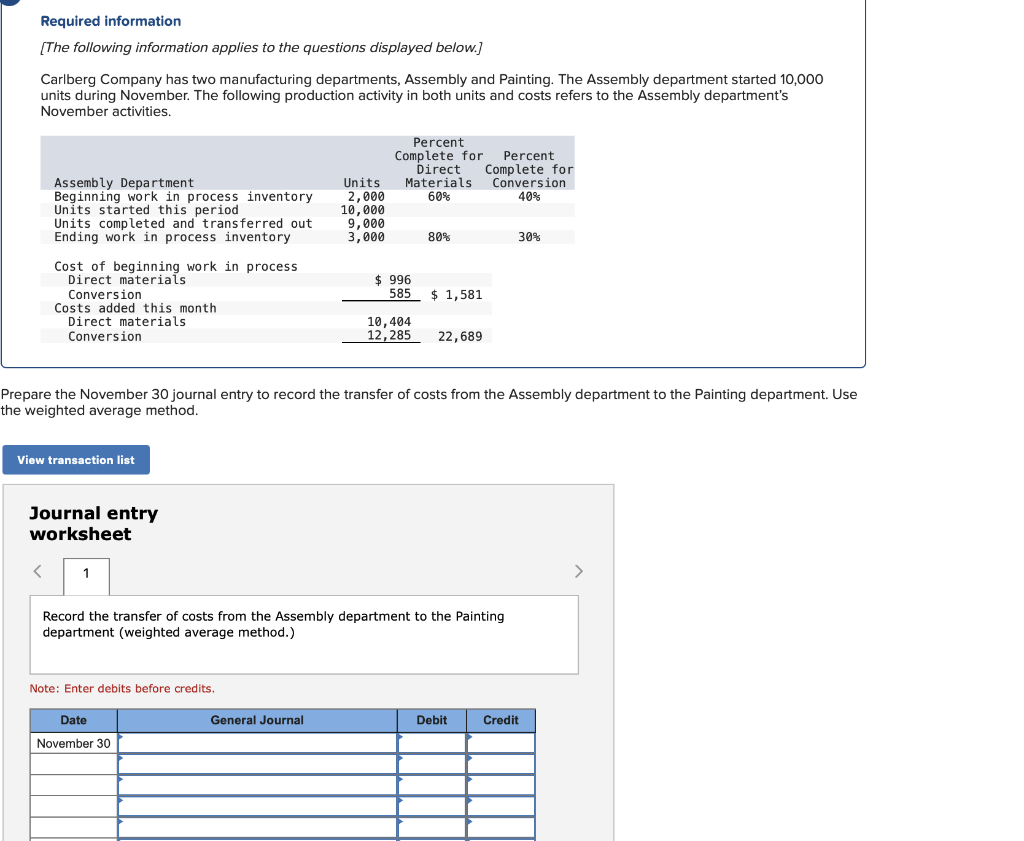Image resolution: width=1024 pixels, height=841 pixels.
Task: Select the second row Credit cell
Action: (x=501, y=764)
